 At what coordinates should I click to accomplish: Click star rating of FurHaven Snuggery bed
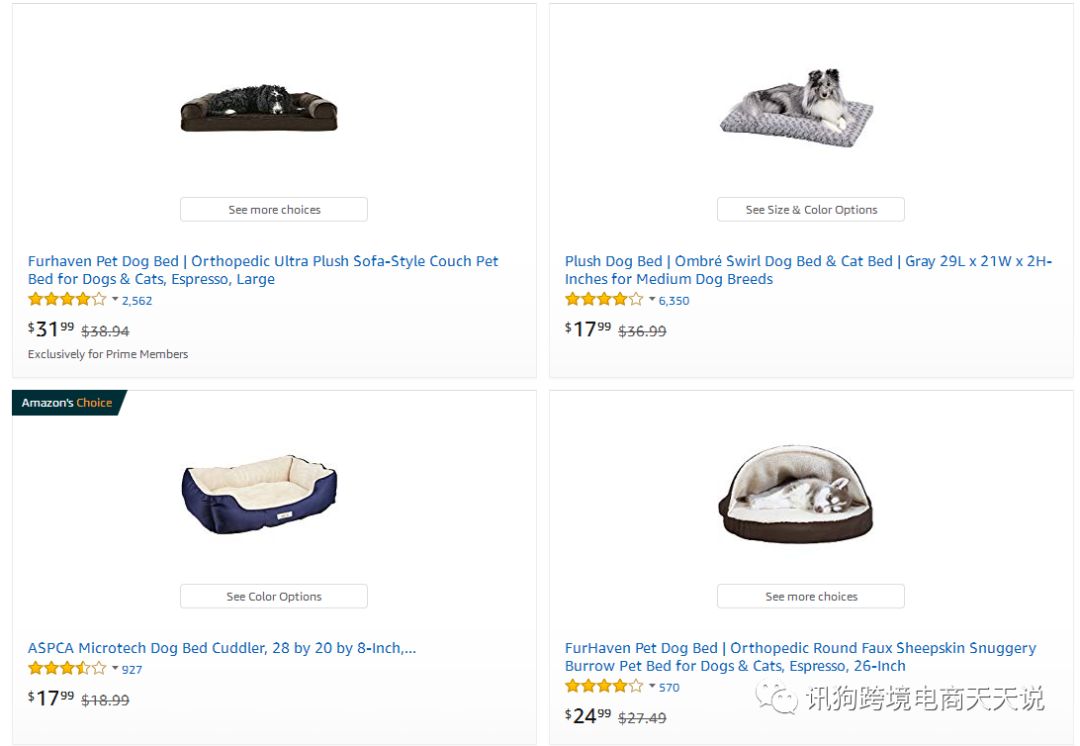click(603, 687)
